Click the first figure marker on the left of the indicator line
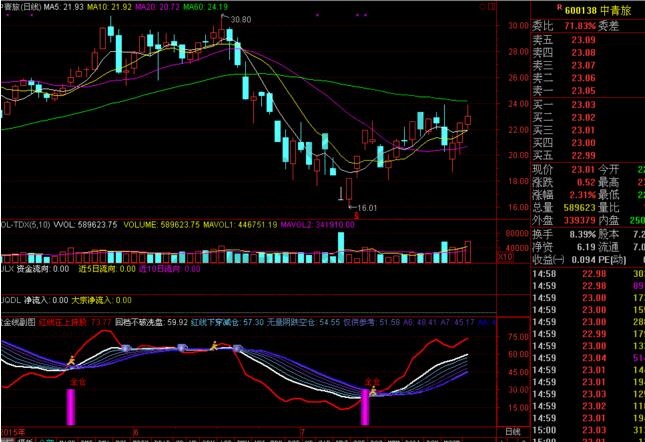Viewport: 645px width, 442px height. click(71, 359)
